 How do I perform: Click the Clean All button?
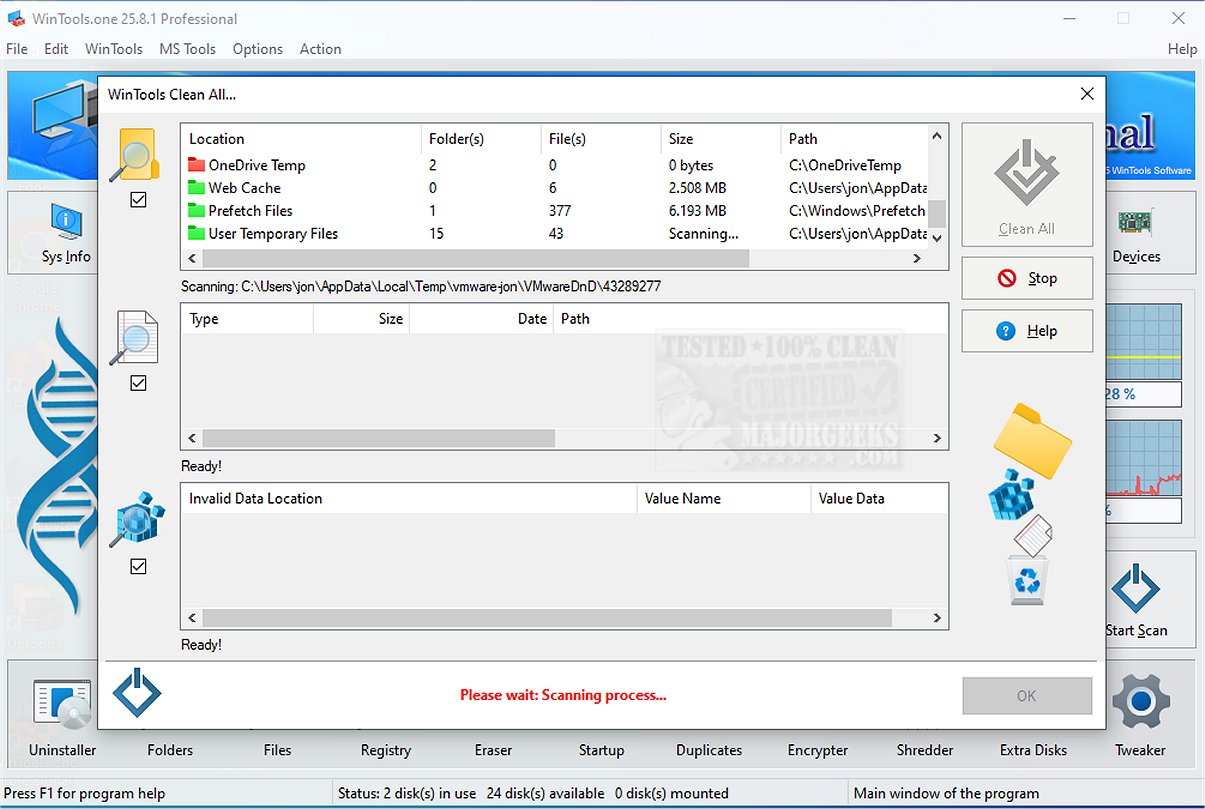pos(1027,185)
